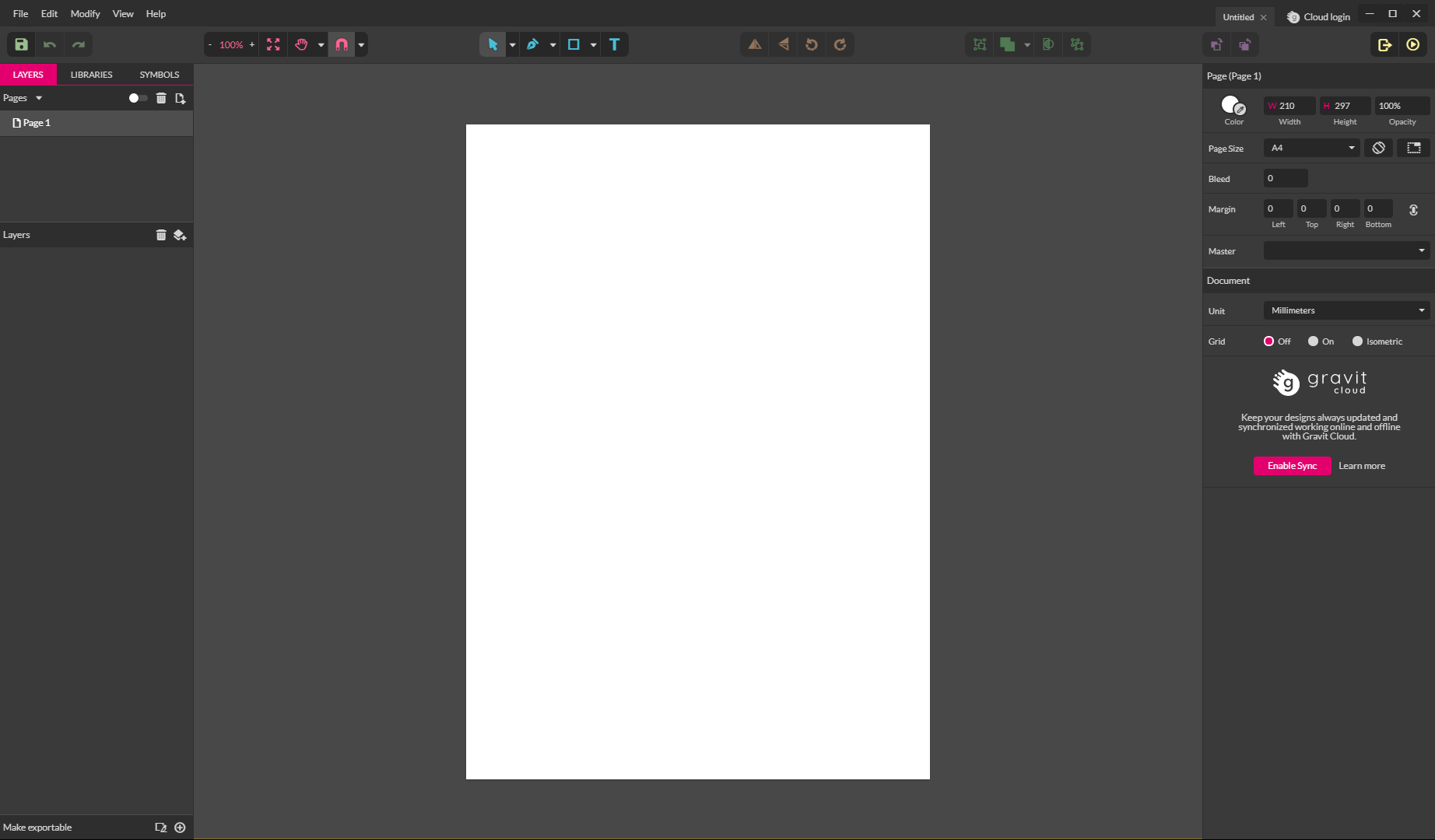Activate the Hand pan tool
The height and width of the screenshot is (840, 1435).
(301, 44)
